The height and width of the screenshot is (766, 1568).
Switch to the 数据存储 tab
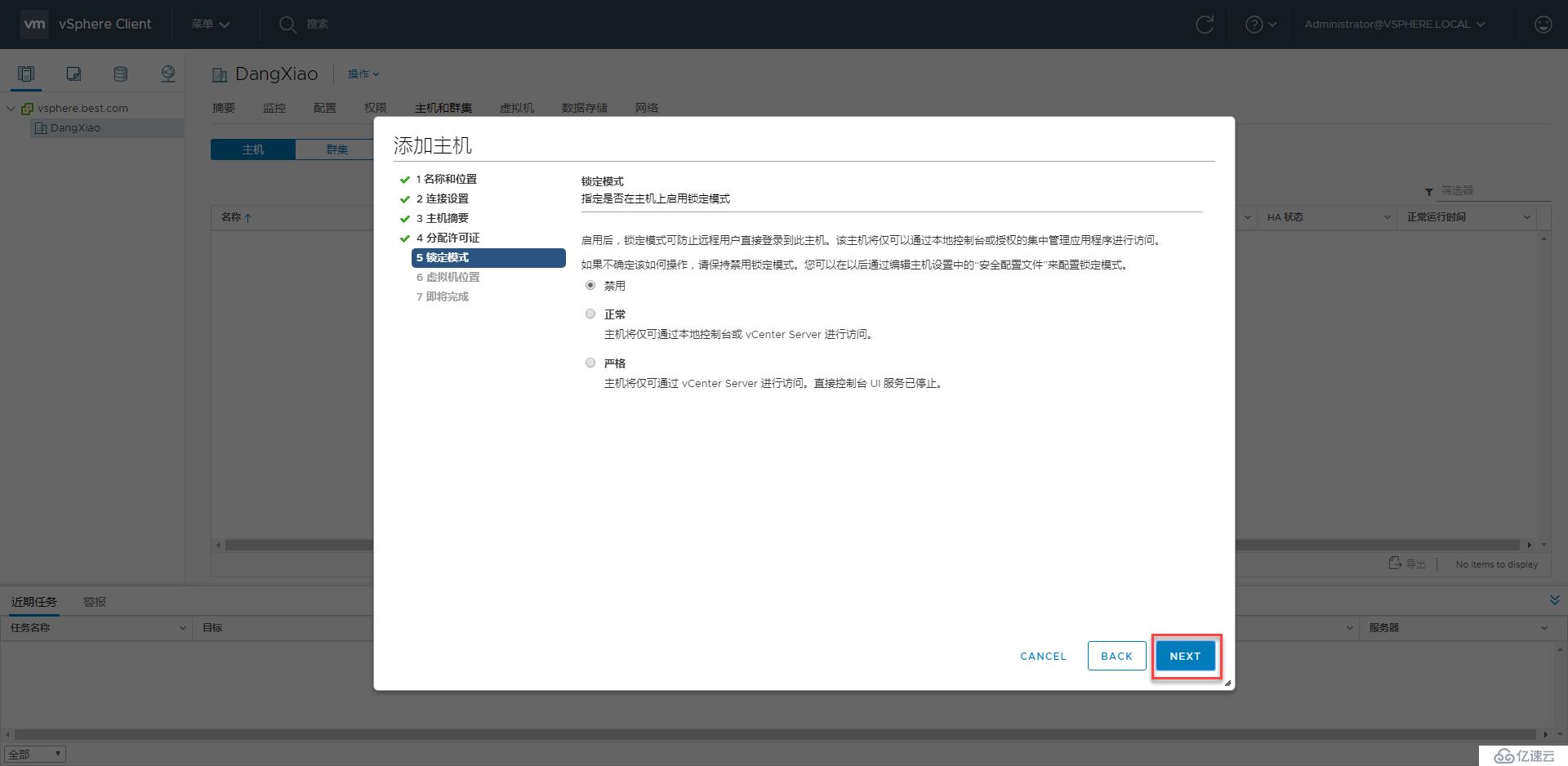(x=585, y=108)
